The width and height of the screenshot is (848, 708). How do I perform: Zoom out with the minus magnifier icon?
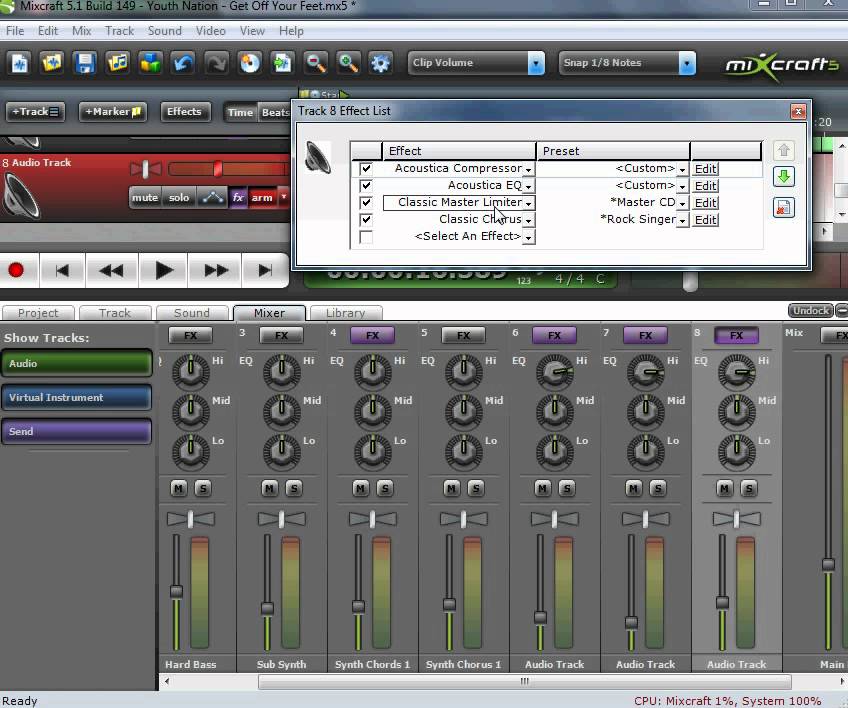(315, 63)
